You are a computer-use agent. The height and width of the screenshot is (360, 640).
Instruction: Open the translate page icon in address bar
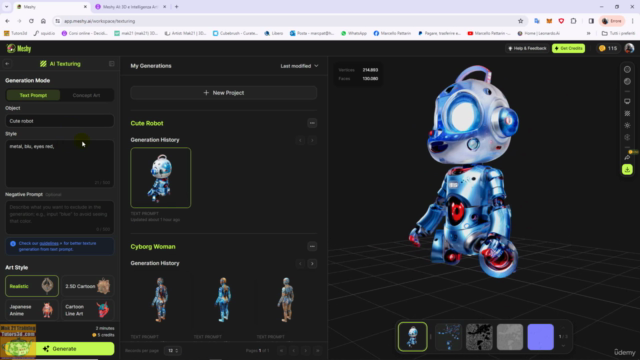click(x=537, y=21)
